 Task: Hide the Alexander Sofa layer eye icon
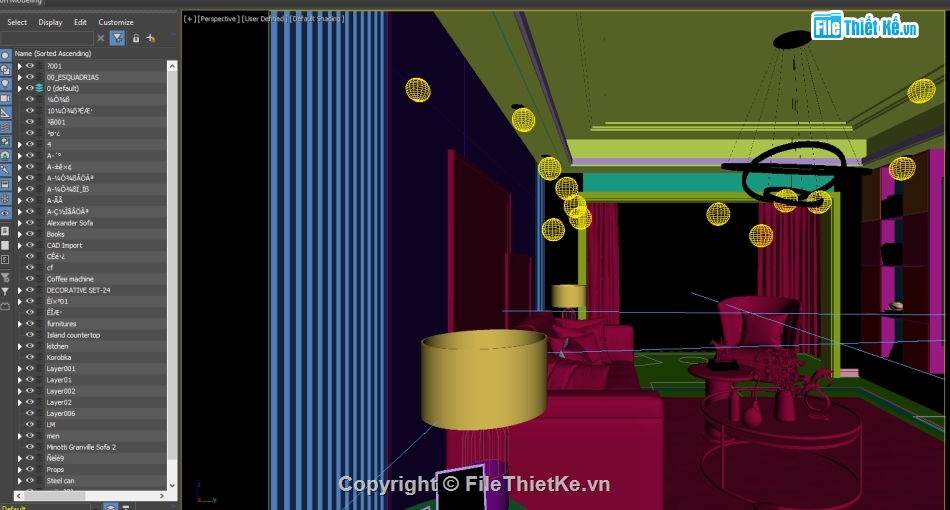click(x=30, y=223)
